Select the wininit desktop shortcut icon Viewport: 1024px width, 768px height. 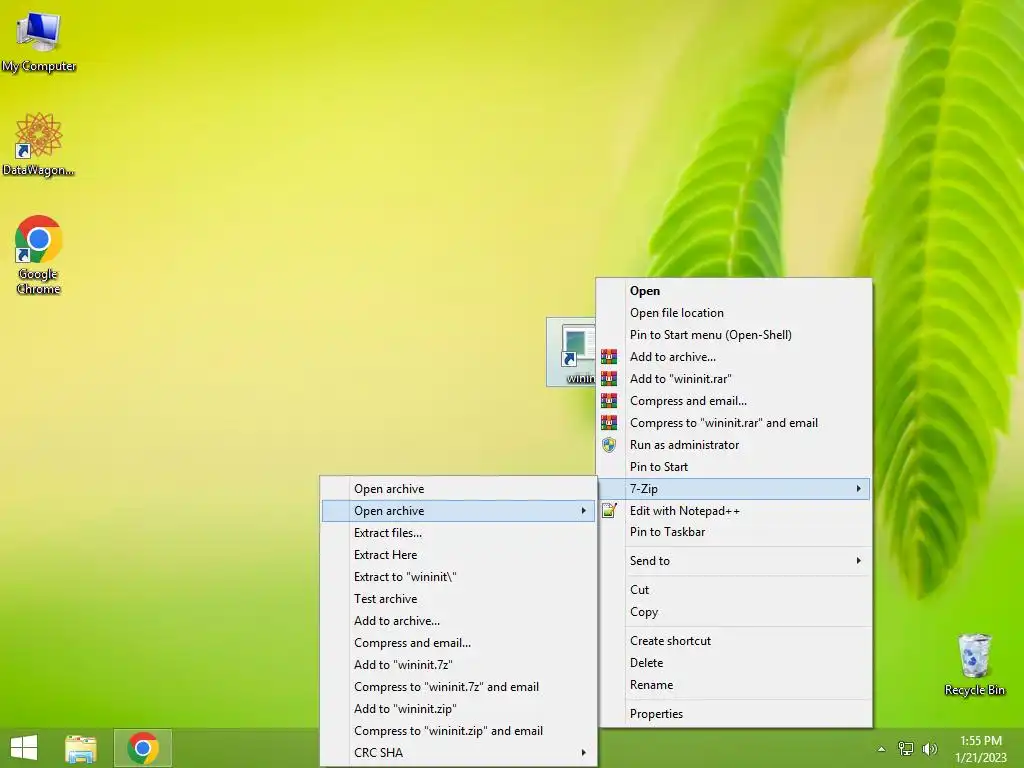tap(572, 352)
